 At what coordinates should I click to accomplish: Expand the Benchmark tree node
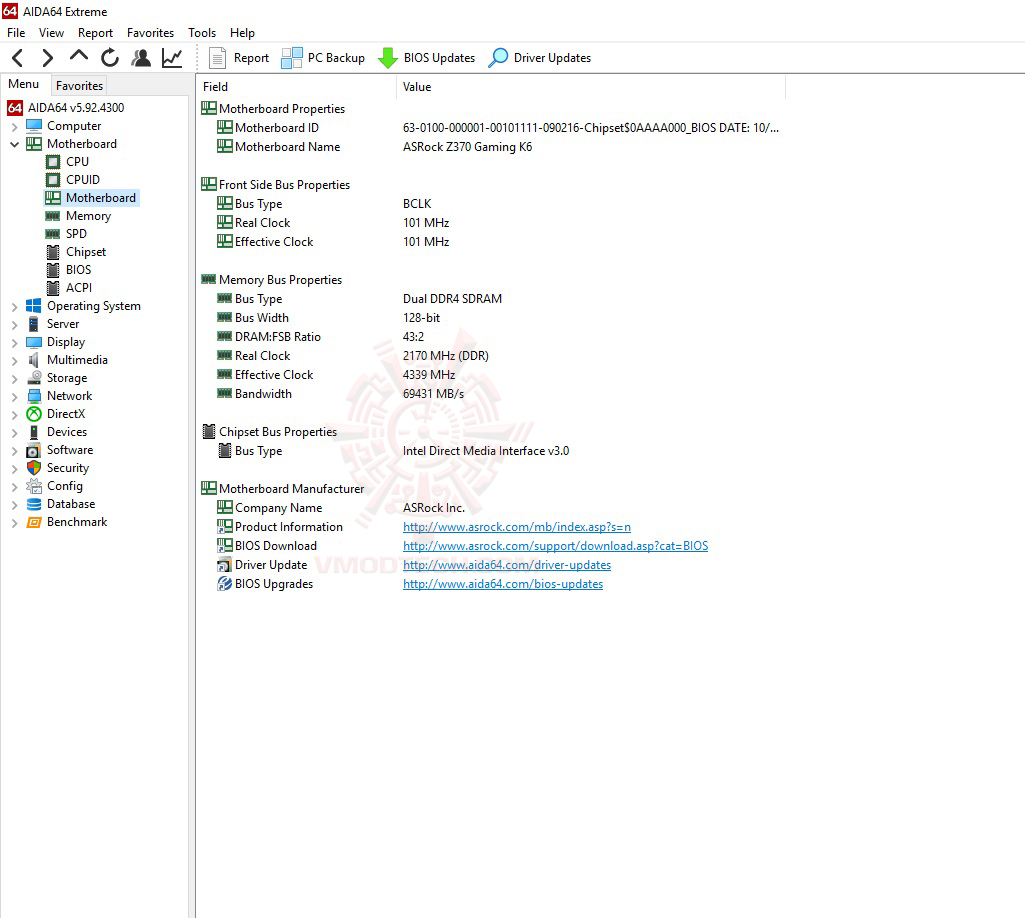click(x=14, y=522)
